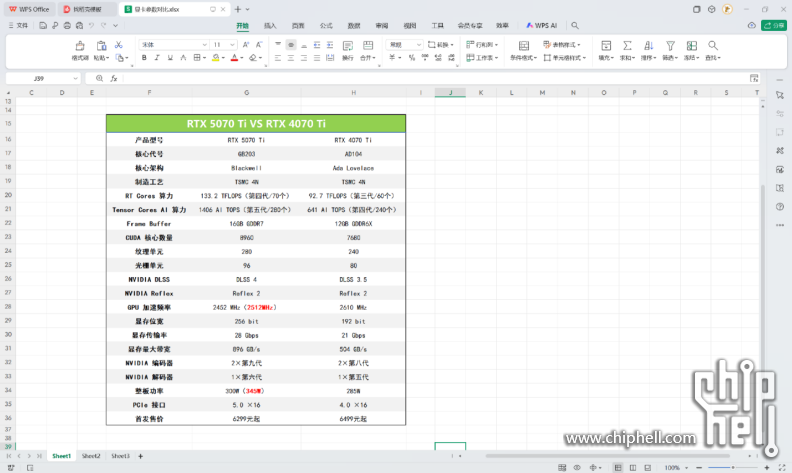This screenshot has width=792, height=473.
Task: Select the column J header
Action: tap(450, 92)
